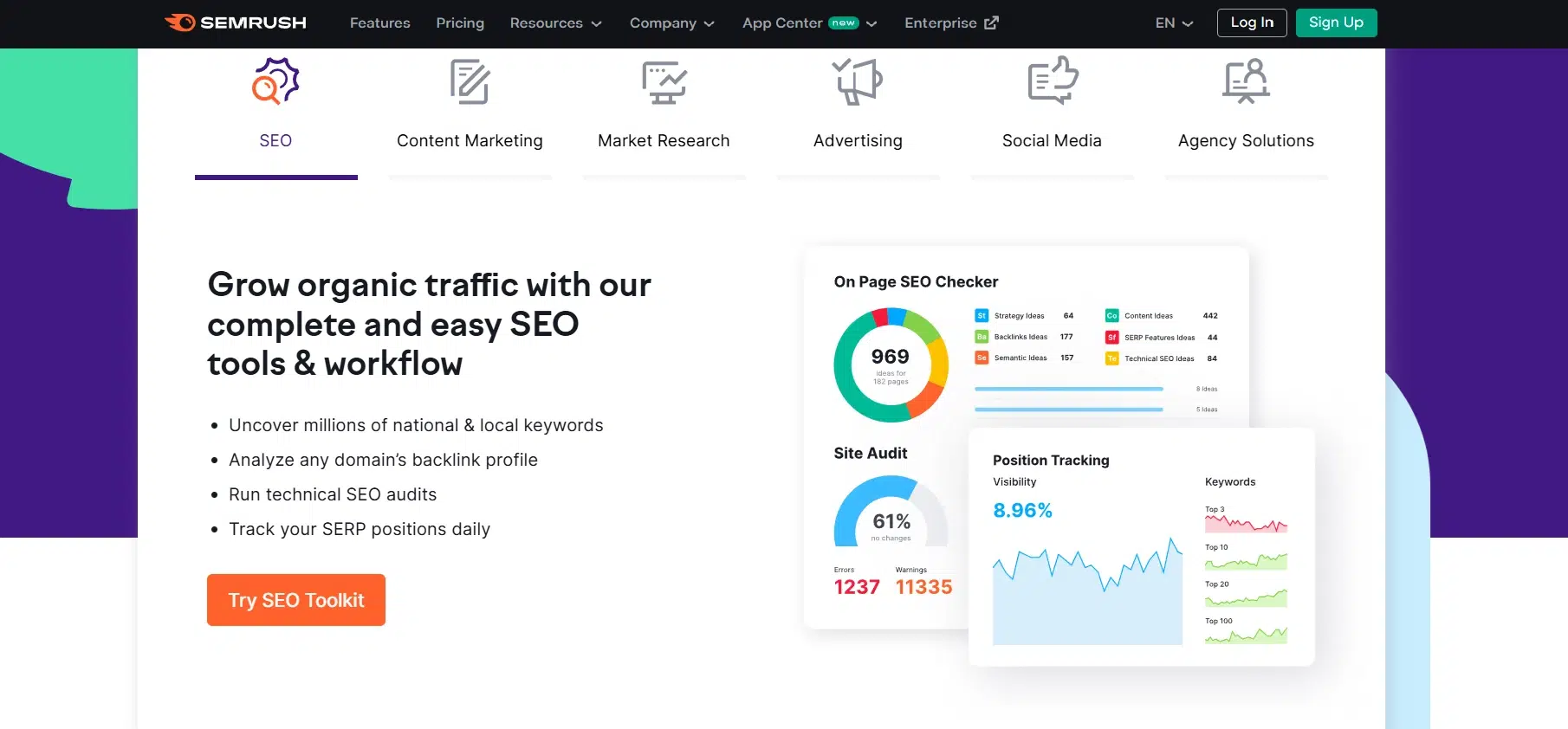1568x729 pixels.
Task: Click the Top 10 keywords sparkline
Action: click(x=1246, y=561)
